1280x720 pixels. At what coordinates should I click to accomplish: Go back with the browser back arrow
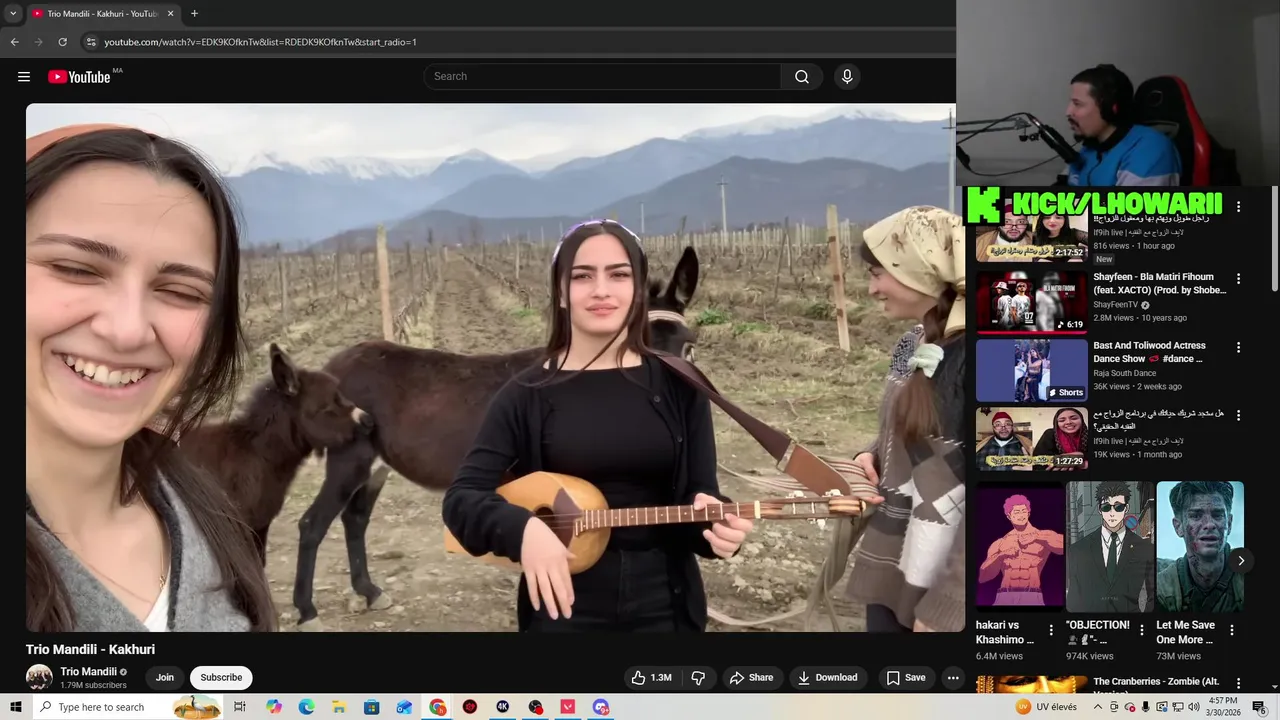click(x=14, y=42)
